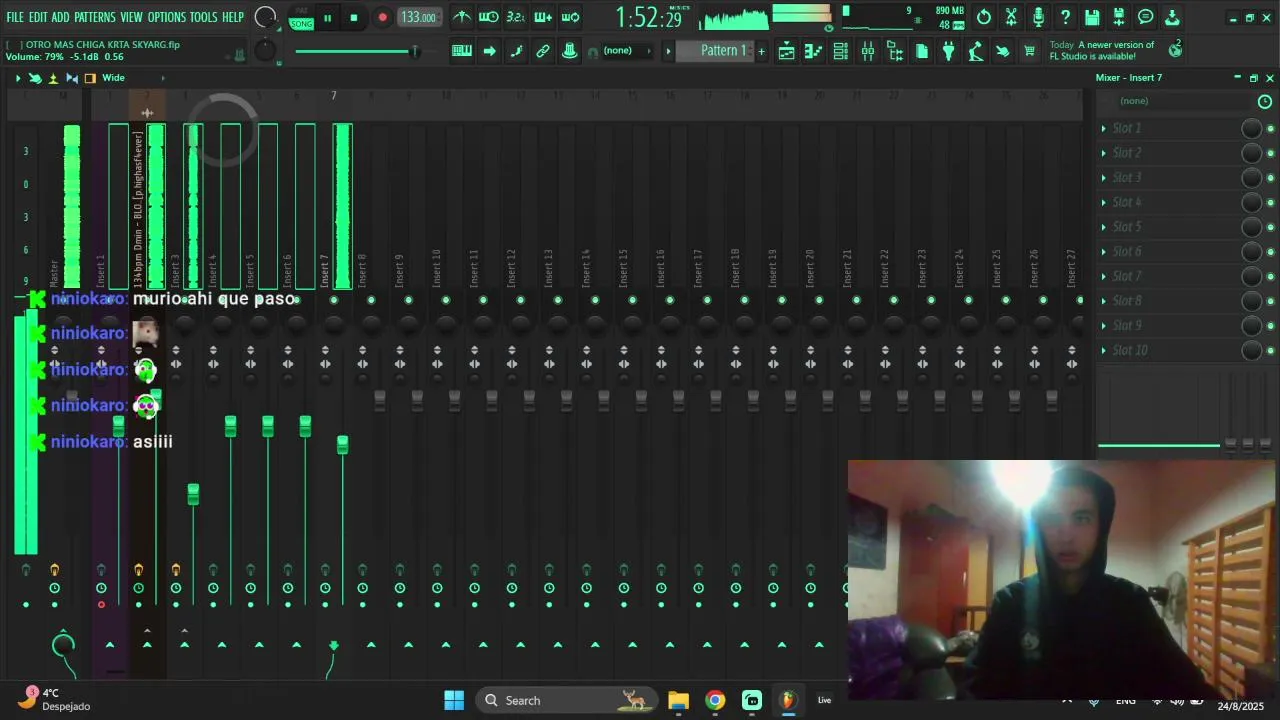This screenshot has height=720, width=1280.
Task: Open undo history circular arrow icon
Action: click(984, 17)
